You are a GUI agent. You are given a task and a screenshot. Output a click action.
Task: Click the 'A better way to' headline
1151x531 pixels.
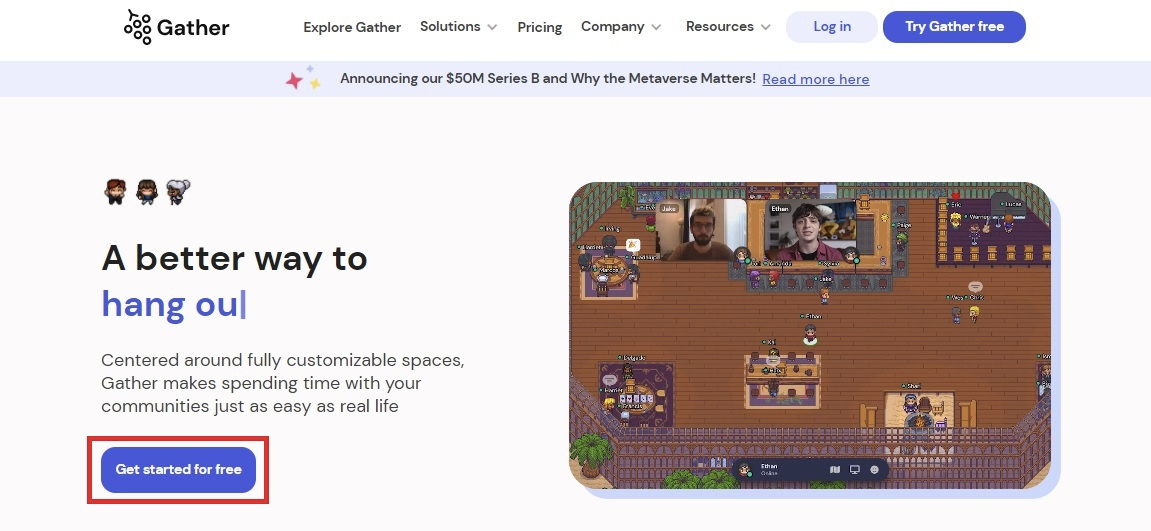234,258
